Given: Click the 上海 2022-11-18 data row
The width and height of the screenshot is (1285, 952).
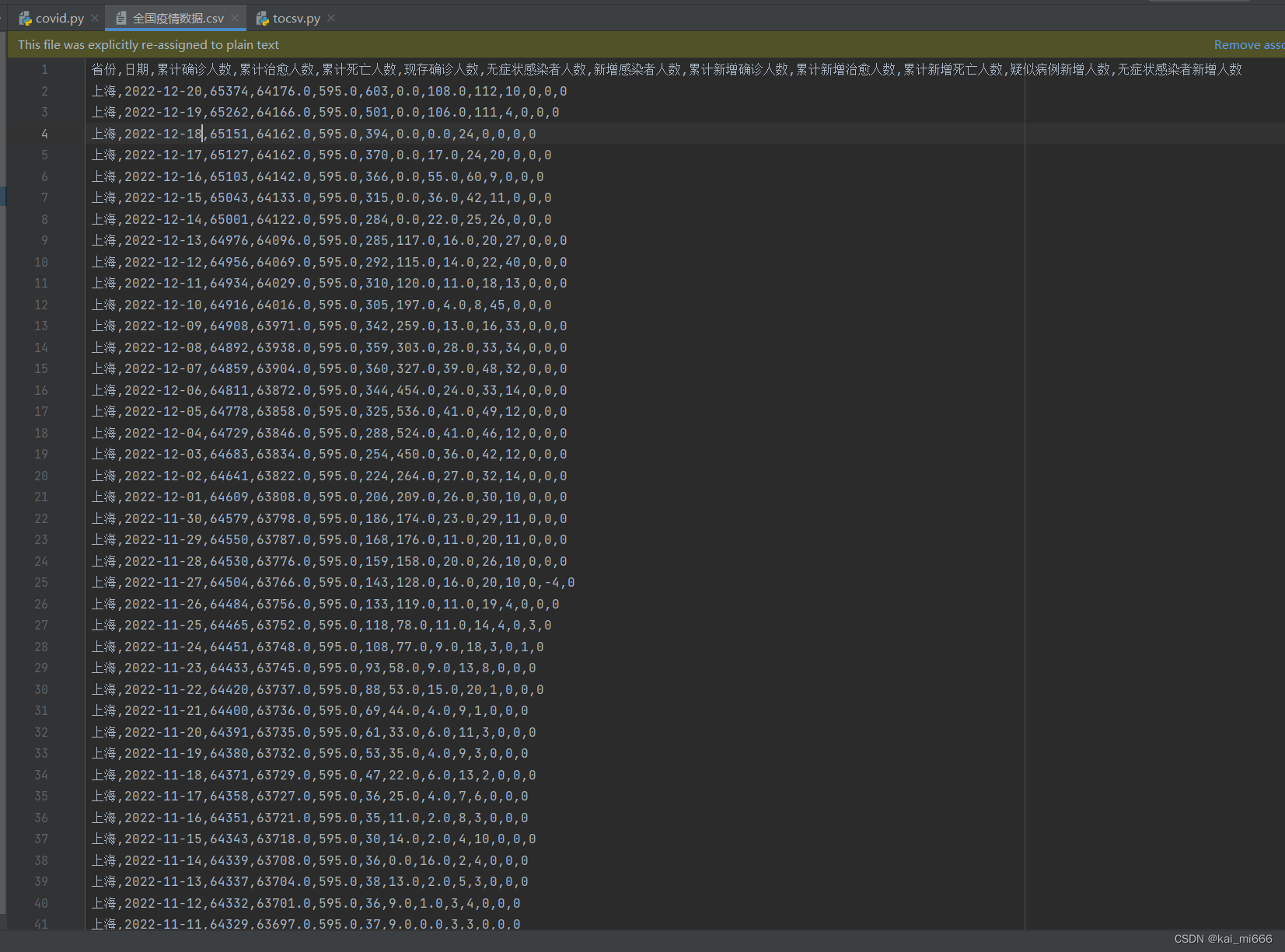Looking at the screenshot, I should (x=313, y=775).
